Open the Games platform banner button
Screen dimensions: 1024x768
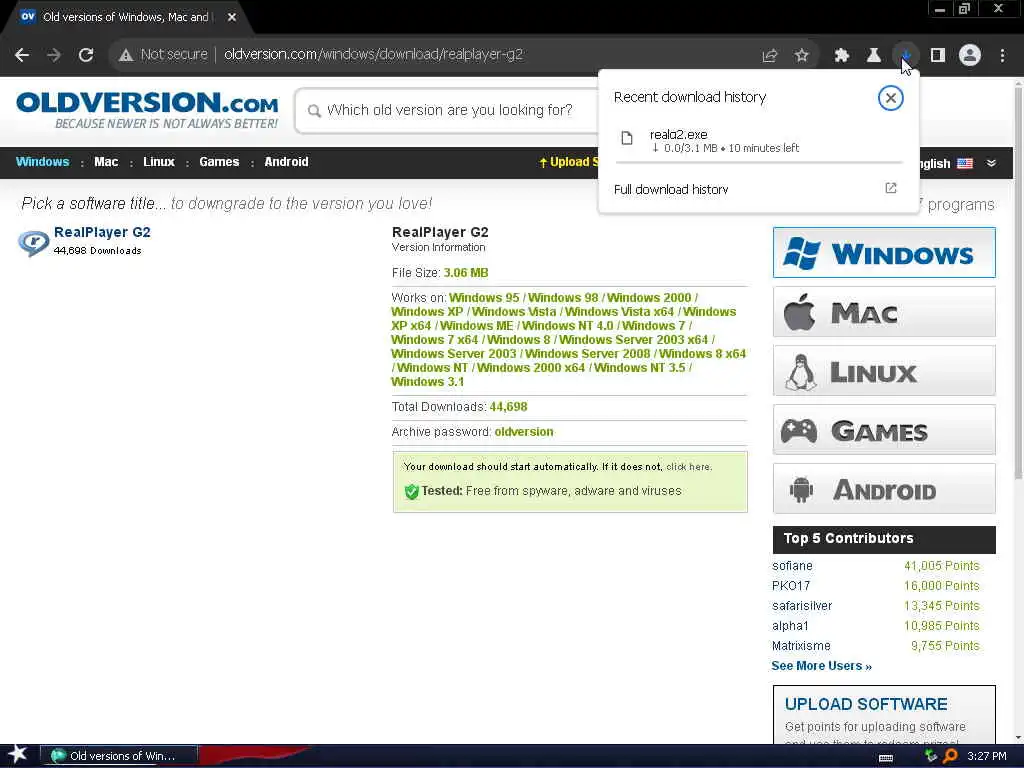pyautogui.click(x=884, y=430)
